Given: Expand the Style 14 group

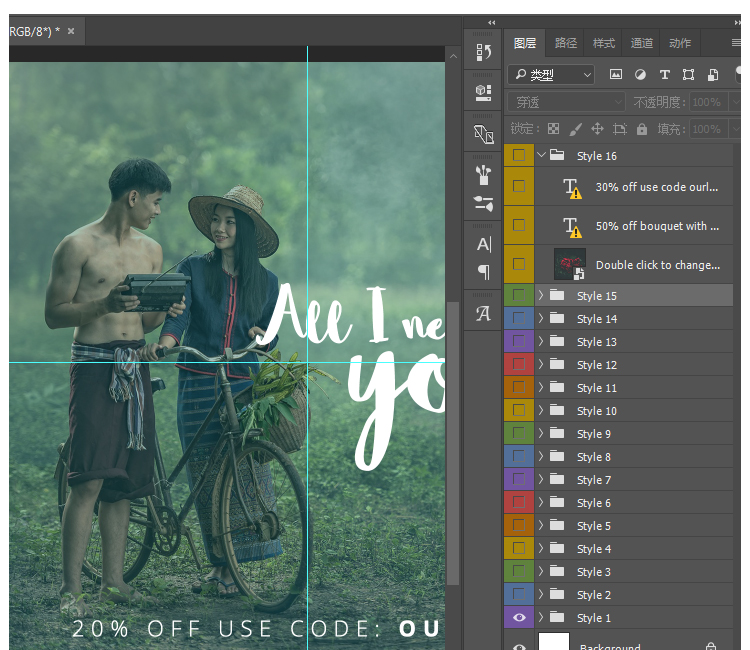Looking at the screenshot, I should [541, 319].
